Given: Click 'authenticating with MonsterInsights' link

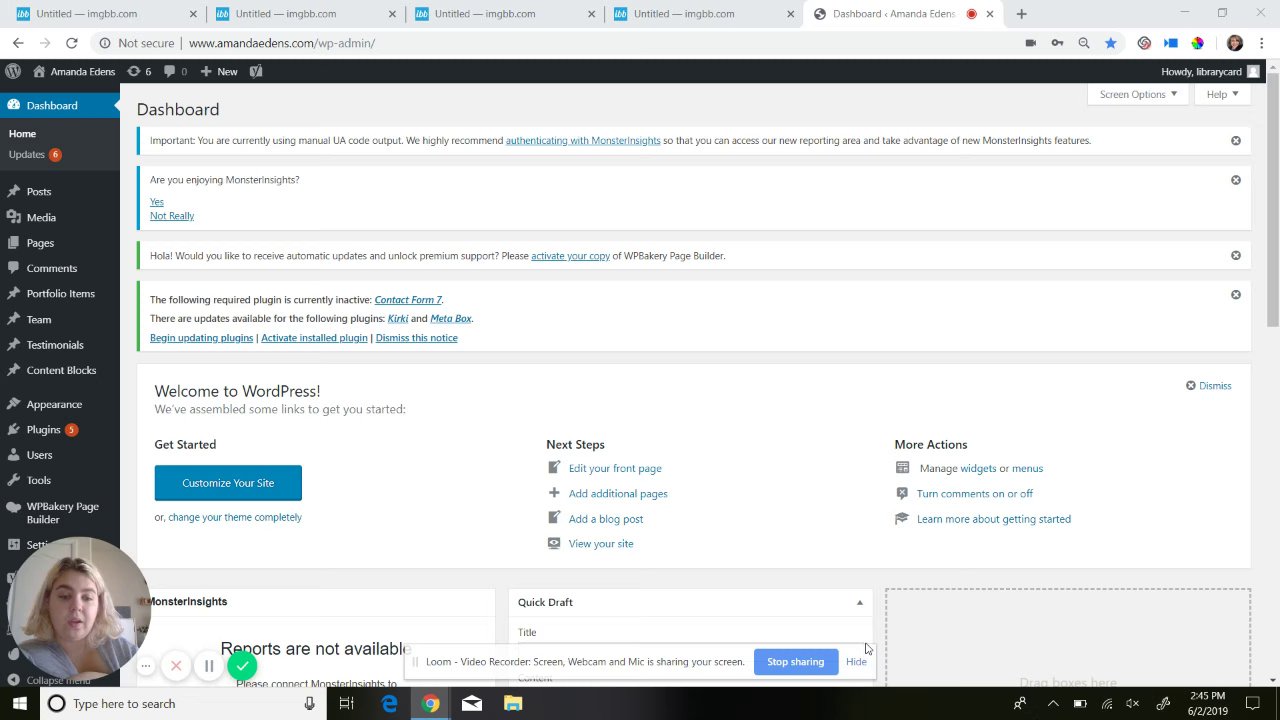Looking at the screenshot, I should coord(583,141).
